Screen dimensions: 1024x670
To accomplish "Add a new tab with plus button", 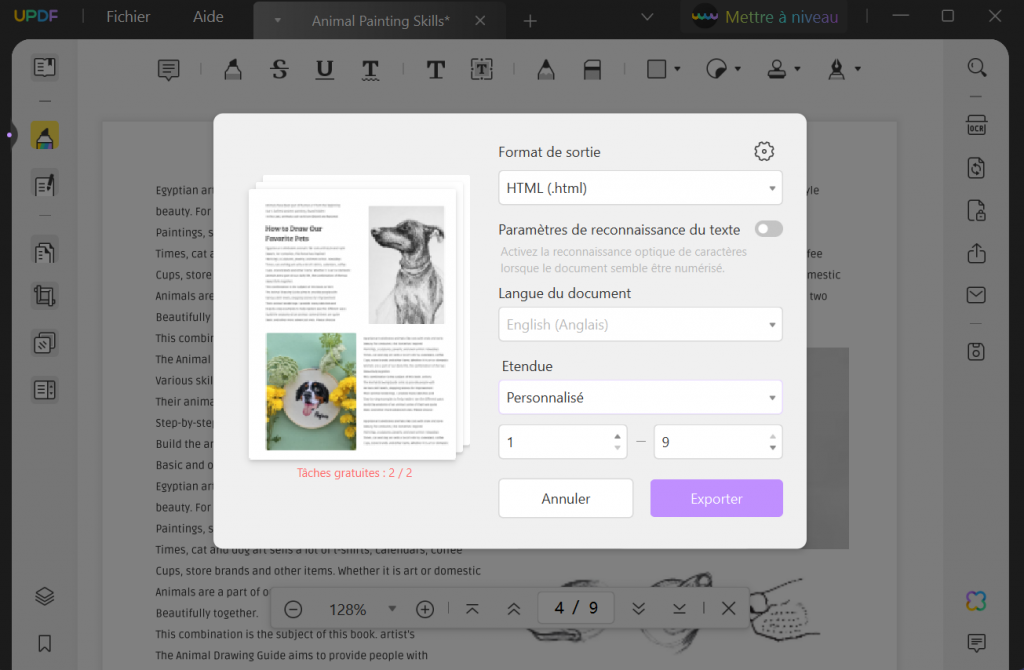I will pos(530,22).
